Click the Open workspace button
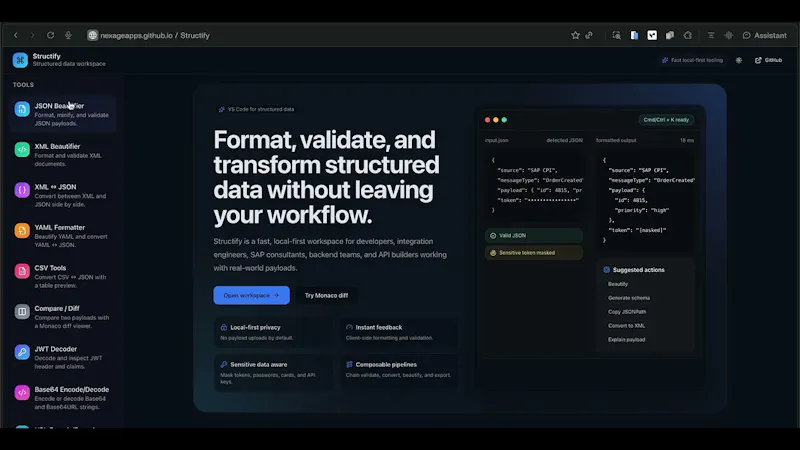 click(x=252, y=295)
